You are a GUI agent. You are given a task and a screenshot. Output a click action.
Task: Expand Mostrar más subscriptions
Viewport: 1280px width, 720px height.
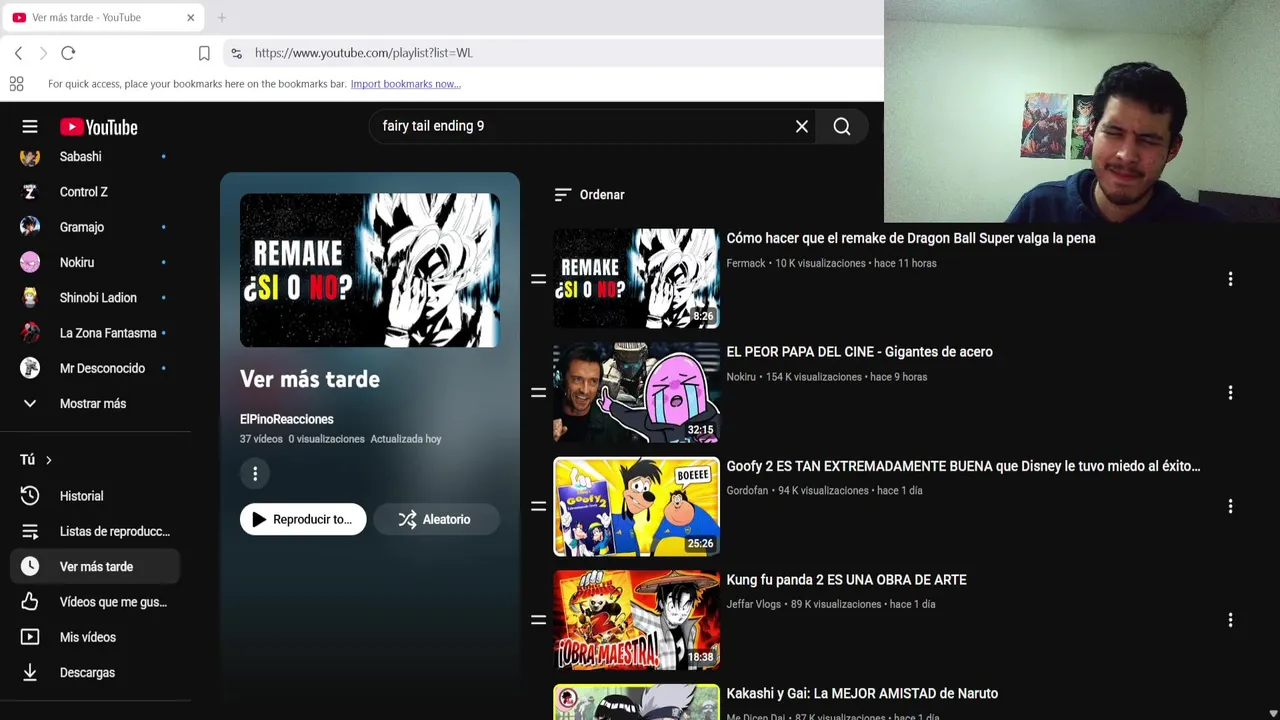[x=95, y=404]
